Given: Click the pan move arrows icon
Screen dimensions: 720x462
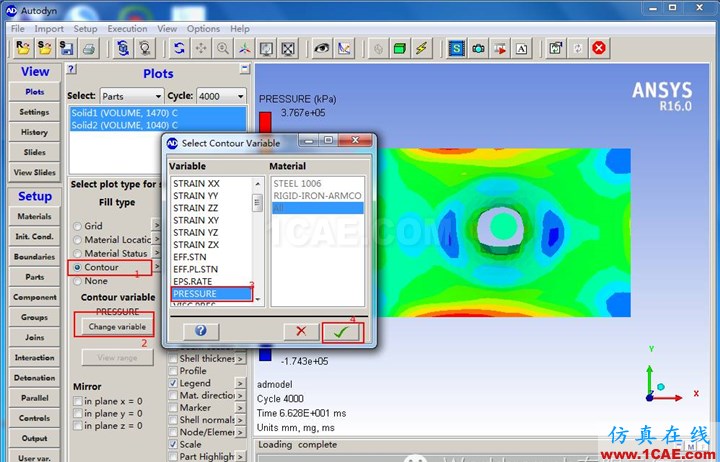Looking at the screenshot, I should point(201,48).
